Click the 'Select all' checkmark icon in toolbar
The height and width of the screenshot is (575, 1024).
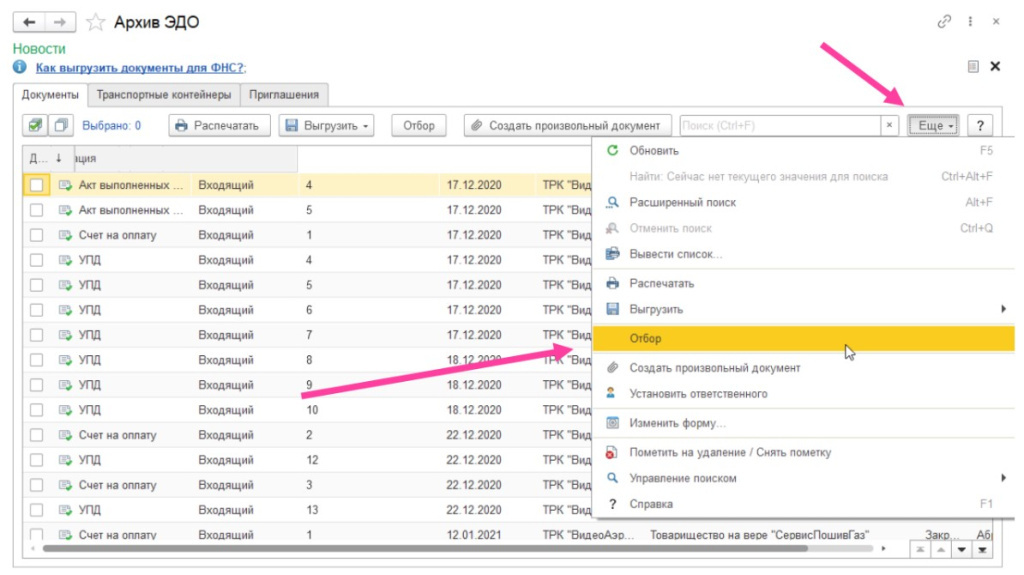coord(35,126)
